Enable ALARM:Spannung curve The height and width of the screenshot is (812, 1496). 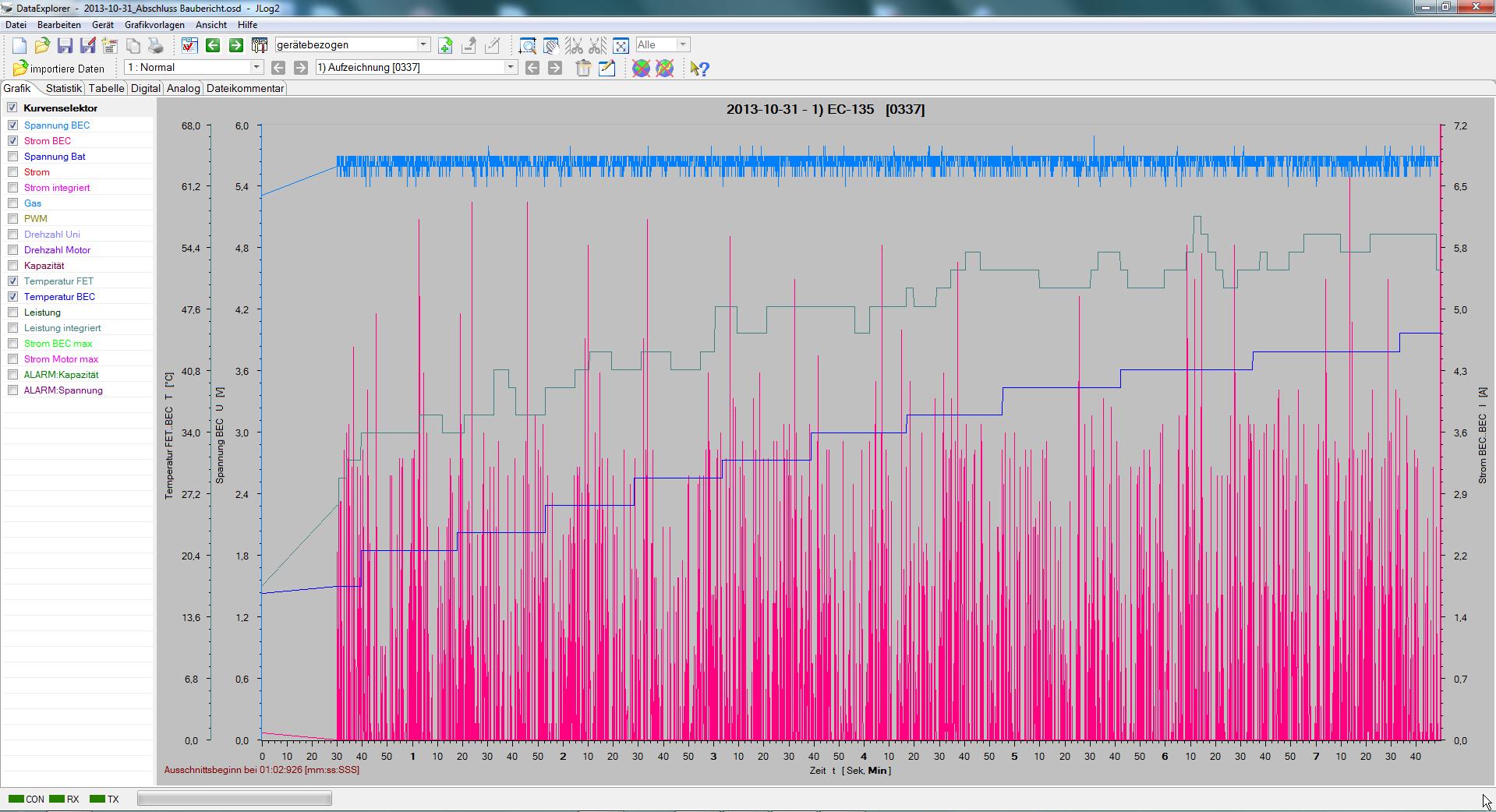click(12, 390)
